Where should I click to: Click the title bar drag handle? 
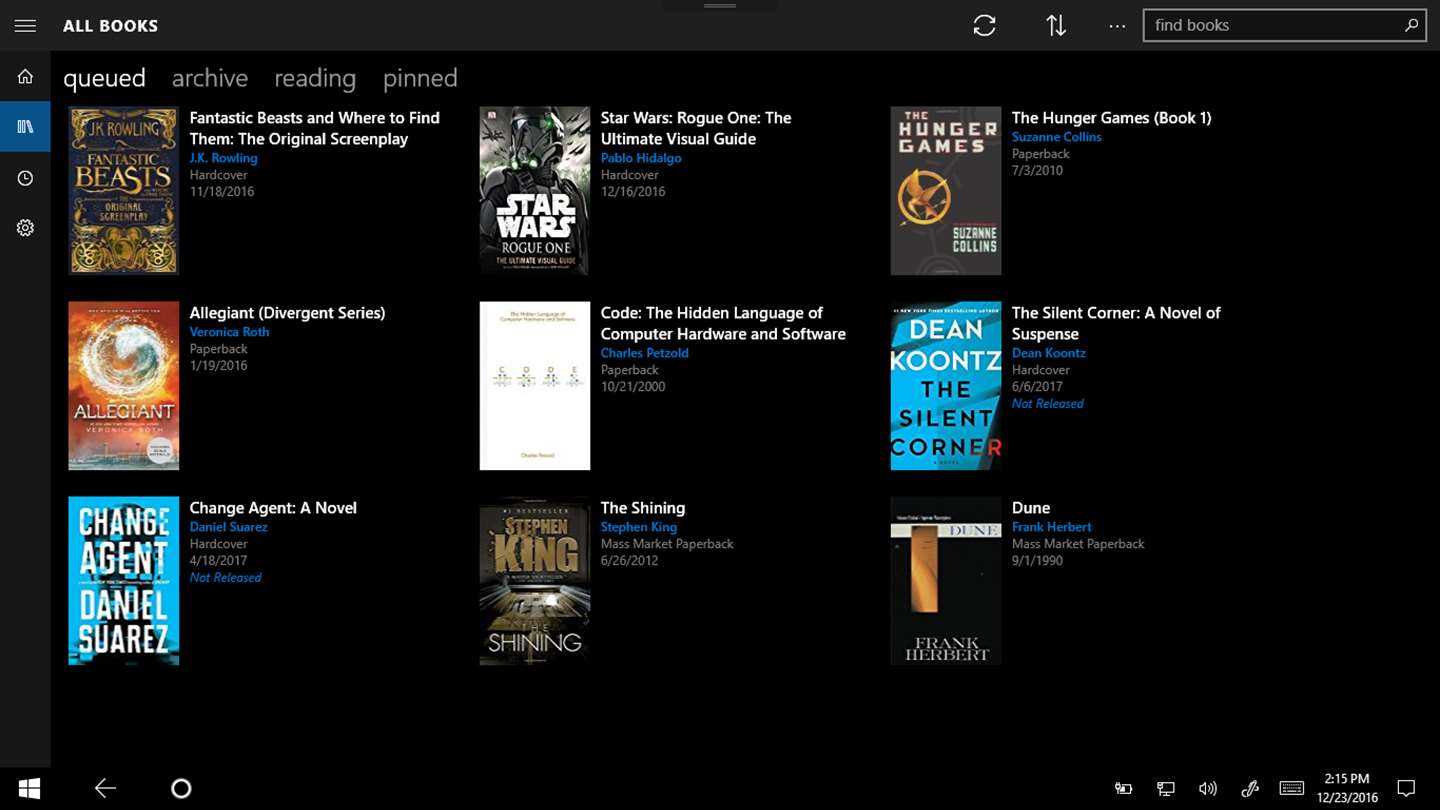[720, 5]
